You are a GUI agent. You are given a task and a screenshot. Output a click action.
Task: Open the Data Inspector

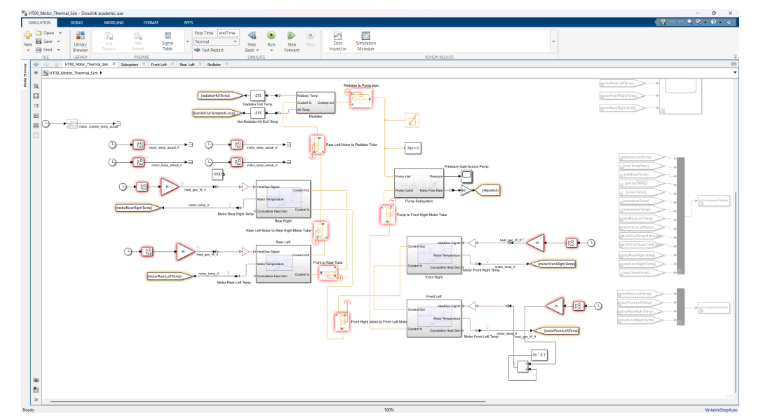[338, 41]
